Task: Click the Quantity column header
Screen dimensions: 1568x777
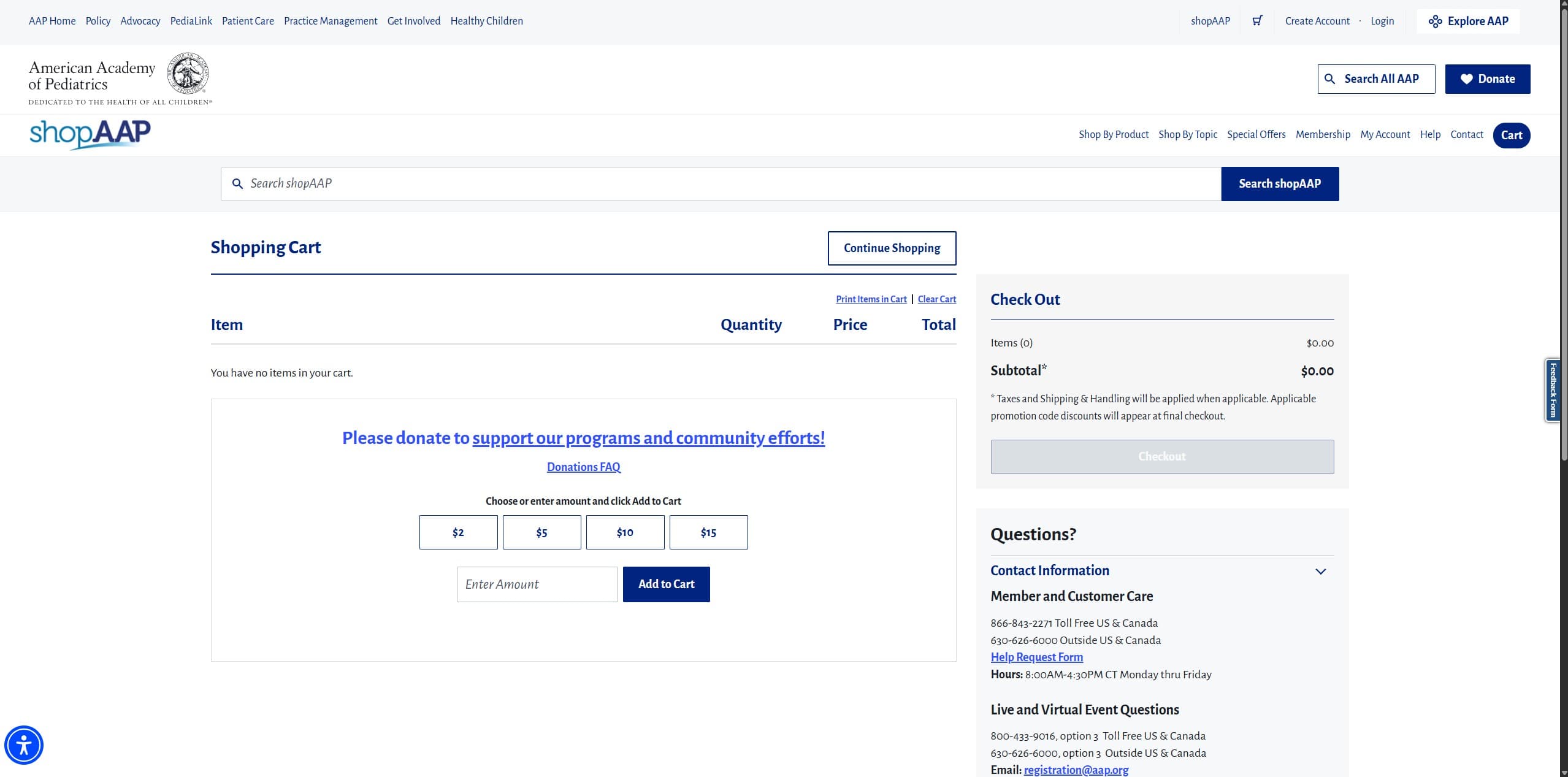Action: pos(751,324)
